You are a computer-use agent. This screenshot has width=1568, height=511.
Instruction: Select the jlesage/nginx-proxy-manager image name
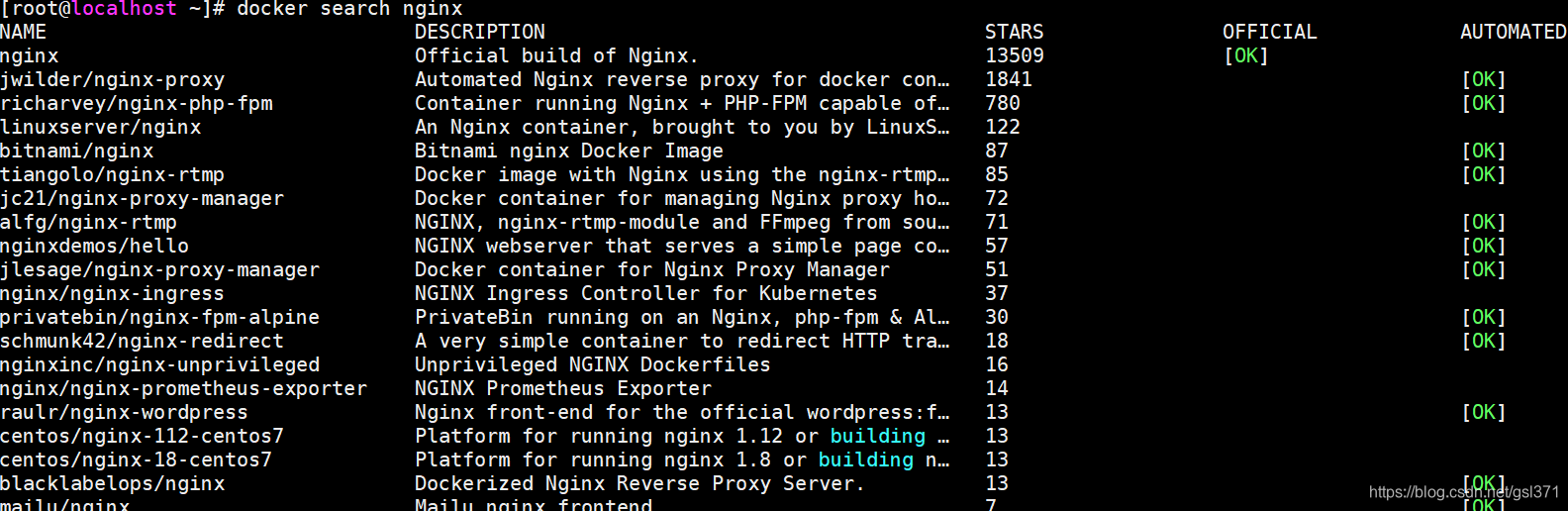pos(160,269)
